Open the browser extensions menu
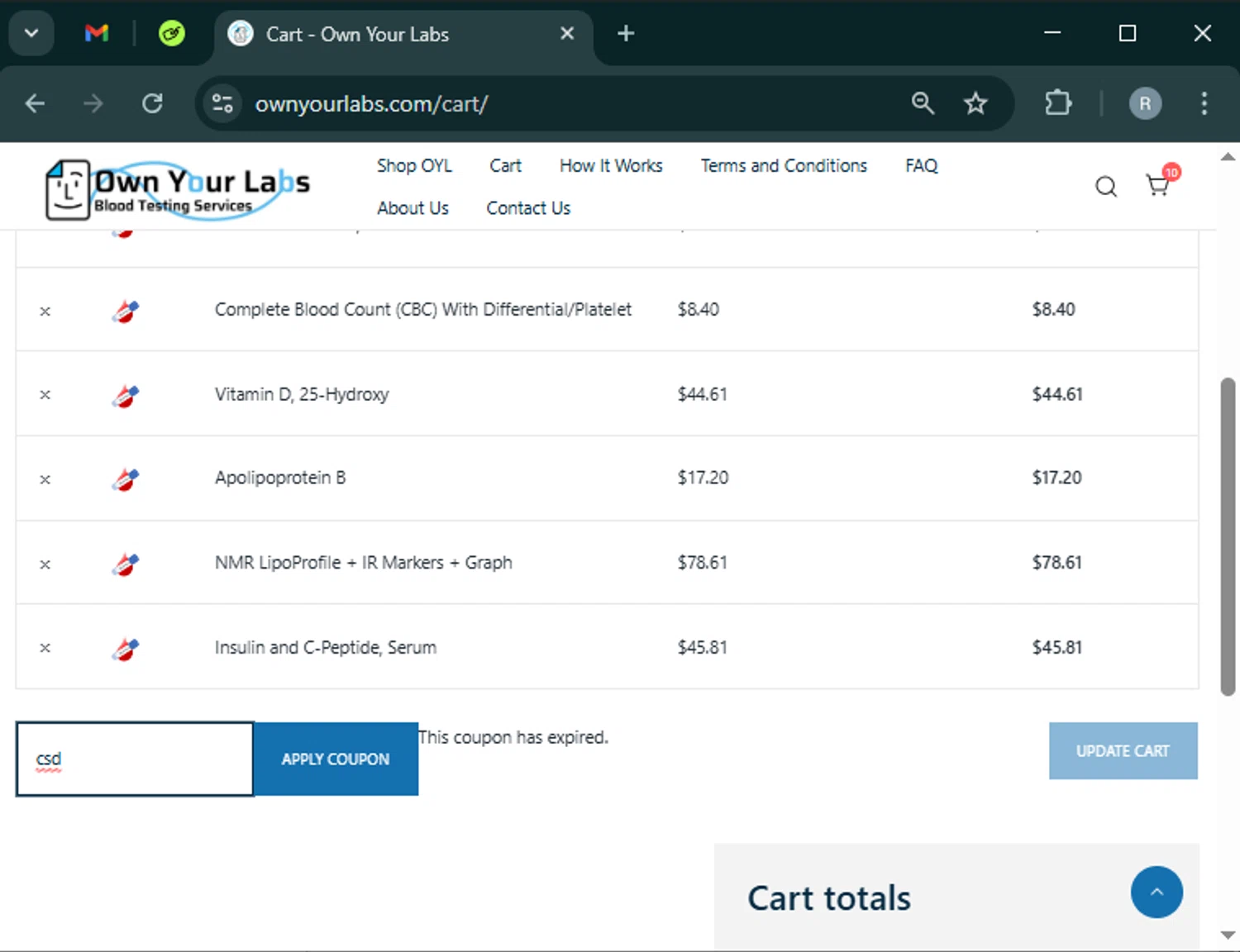This screenshot has height=952, width=1240. pos(1058,103)
